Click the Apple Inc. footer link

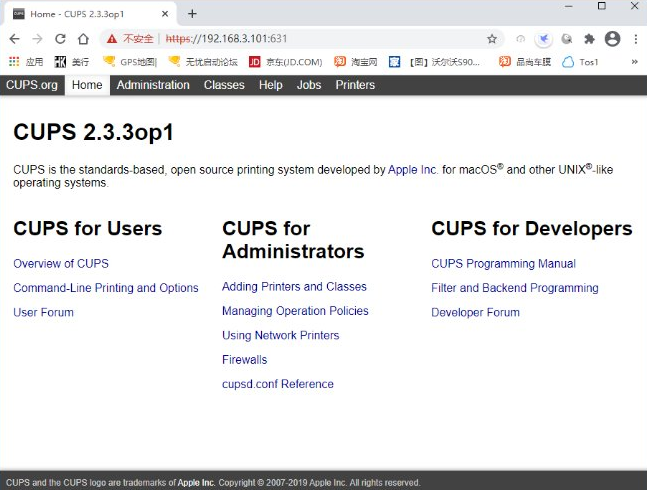[196, 483]
